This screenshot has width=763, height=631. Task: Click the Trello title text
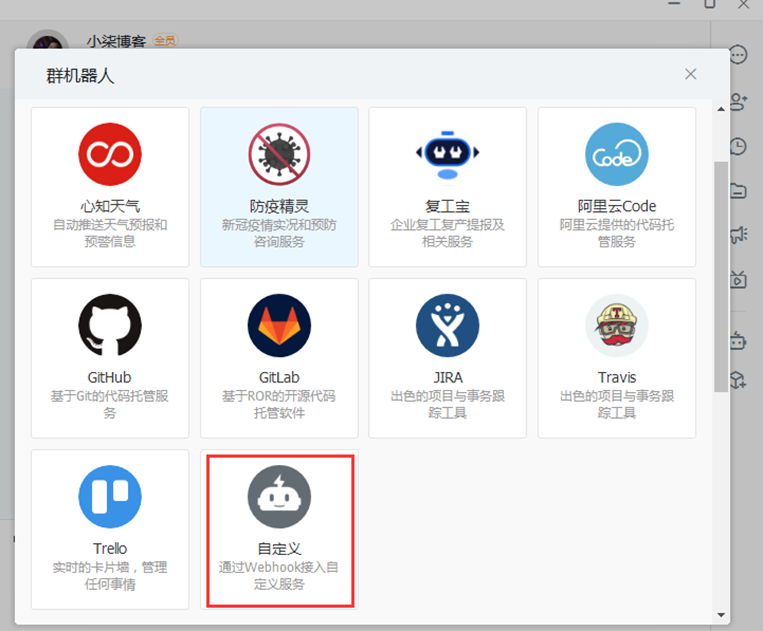click(110, 549)
